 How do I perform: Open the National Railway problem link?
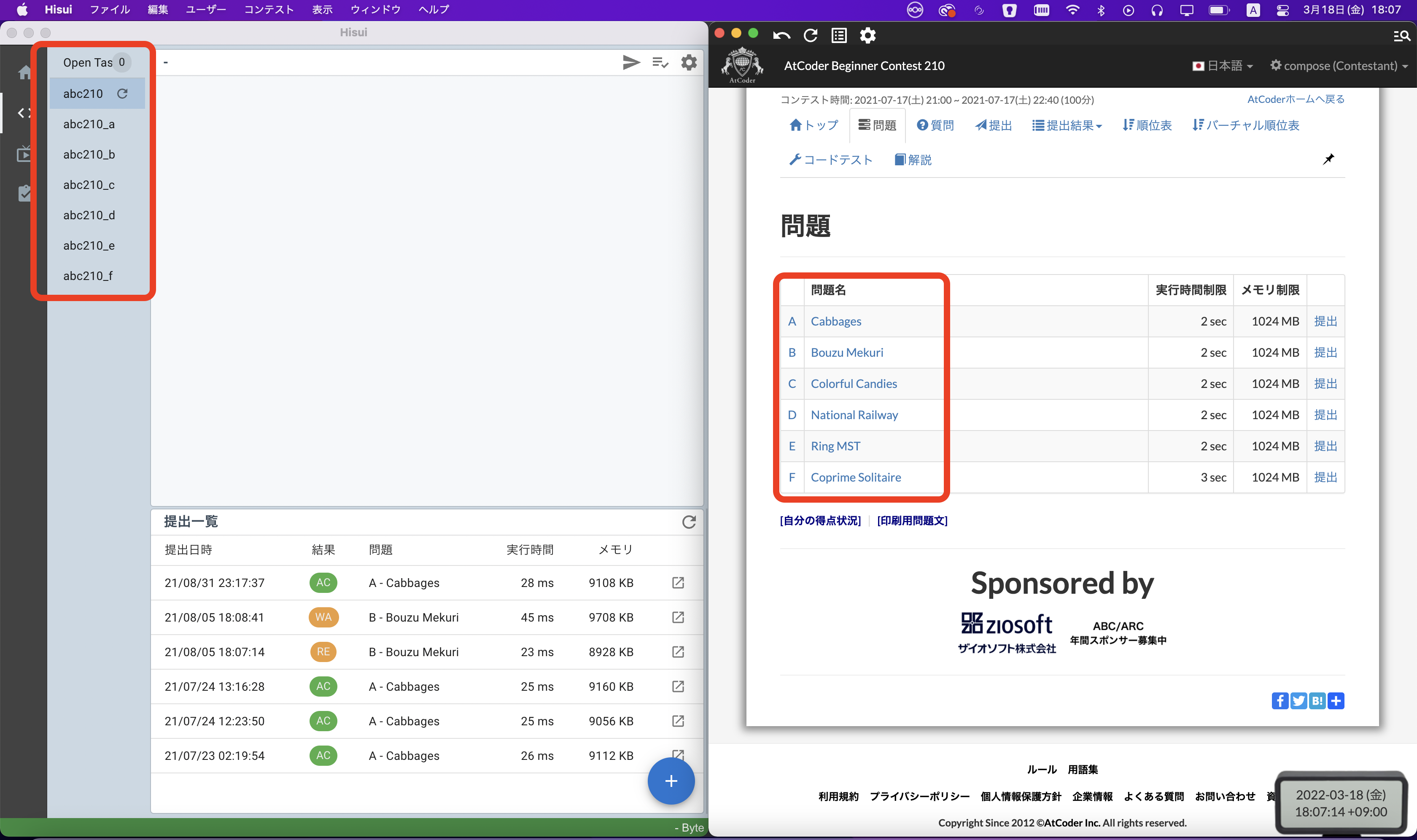[854, 415]
